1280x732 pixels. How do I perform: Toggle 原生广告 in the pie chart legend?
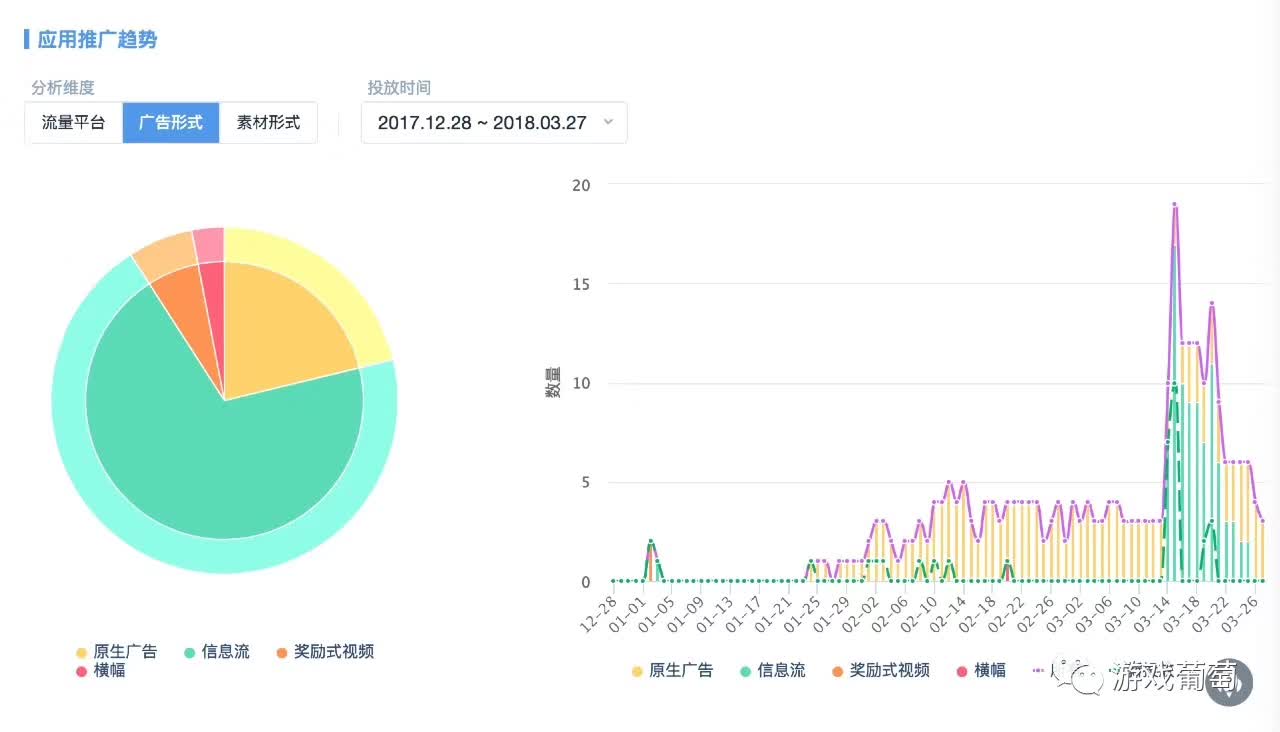coord(117,652)
